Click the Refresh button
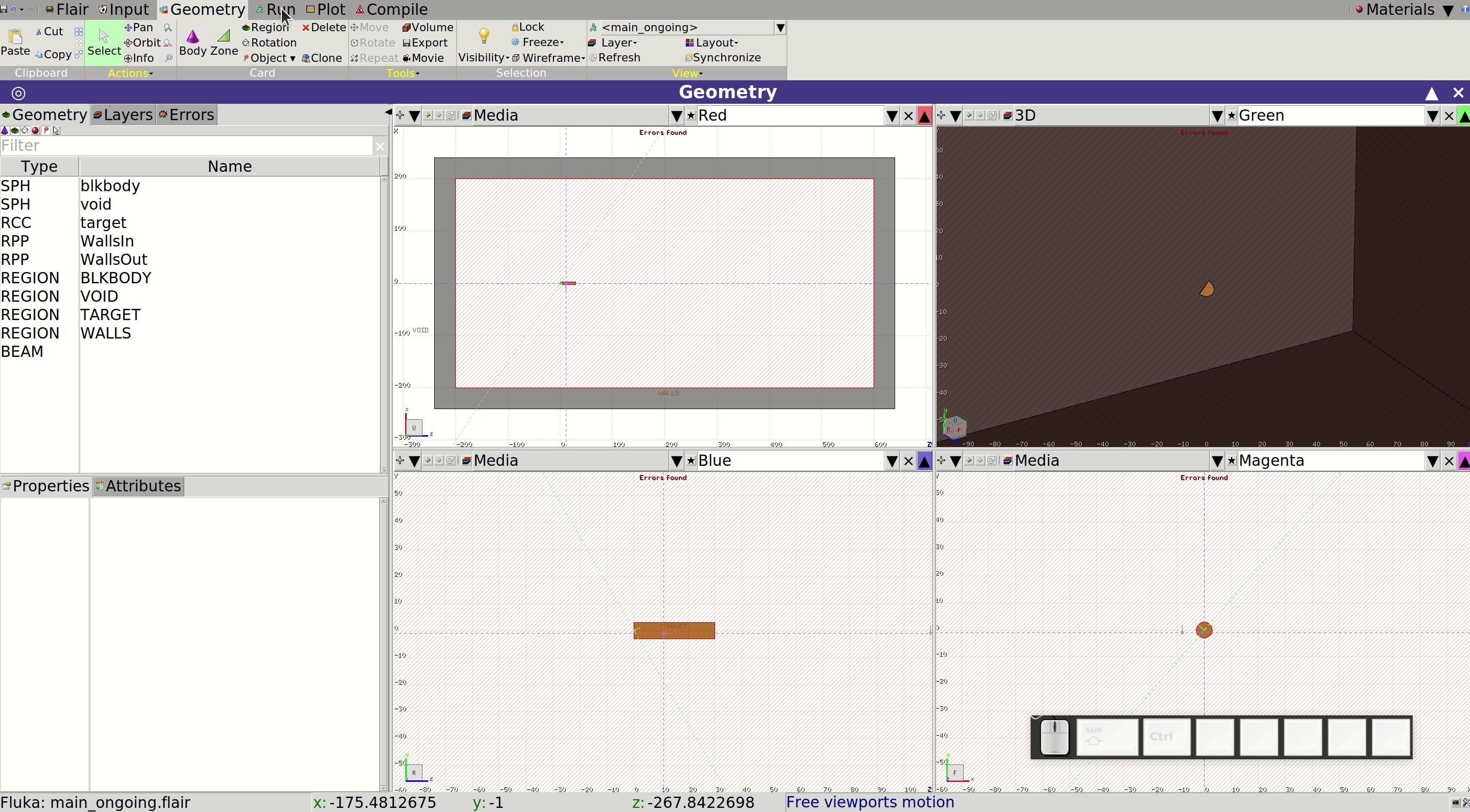 tap(615, 58)
